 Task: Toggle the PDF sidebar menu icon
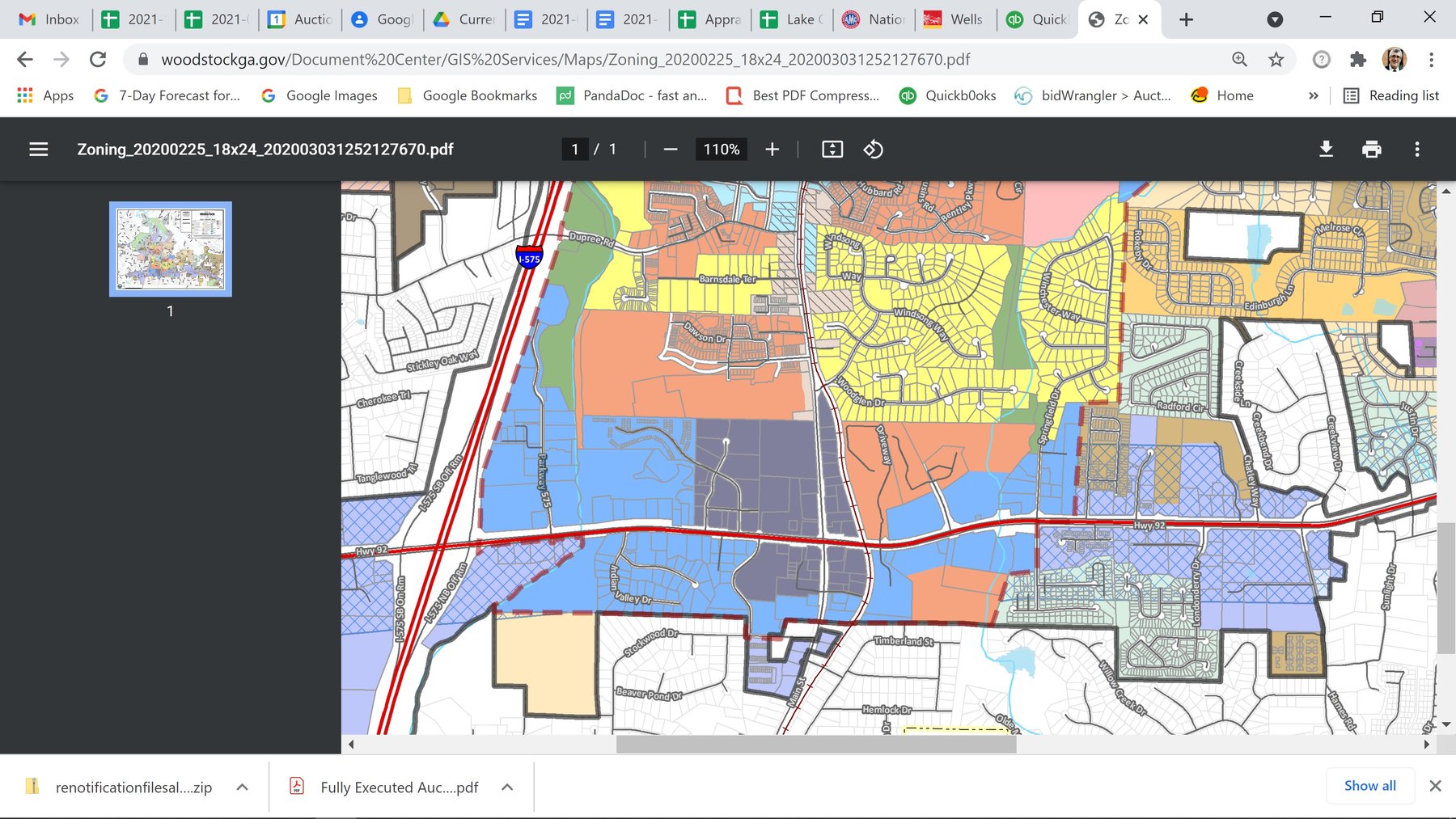(x=39, y=150)
